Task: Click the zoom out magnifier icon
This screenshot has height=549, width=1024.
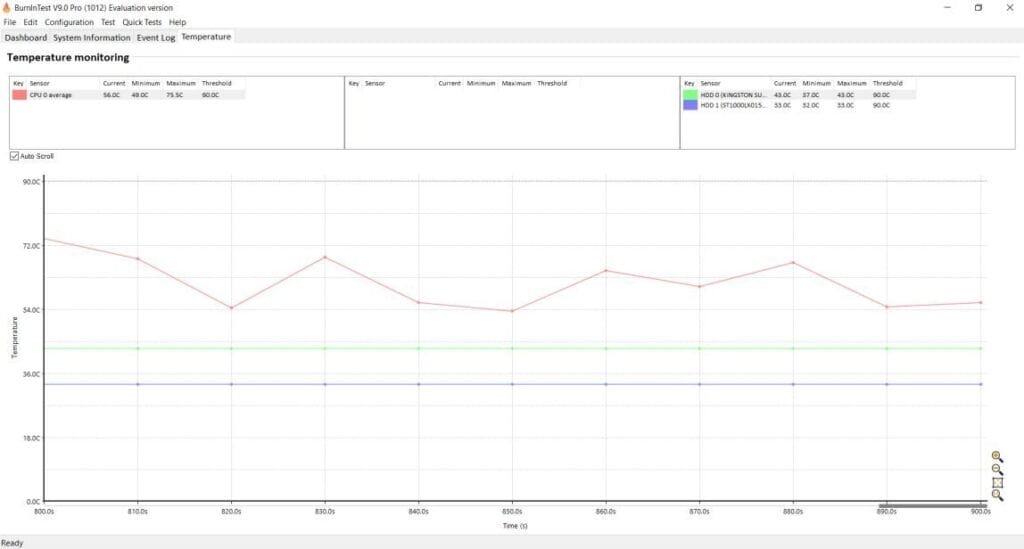Action: click(x=997, y=469)
